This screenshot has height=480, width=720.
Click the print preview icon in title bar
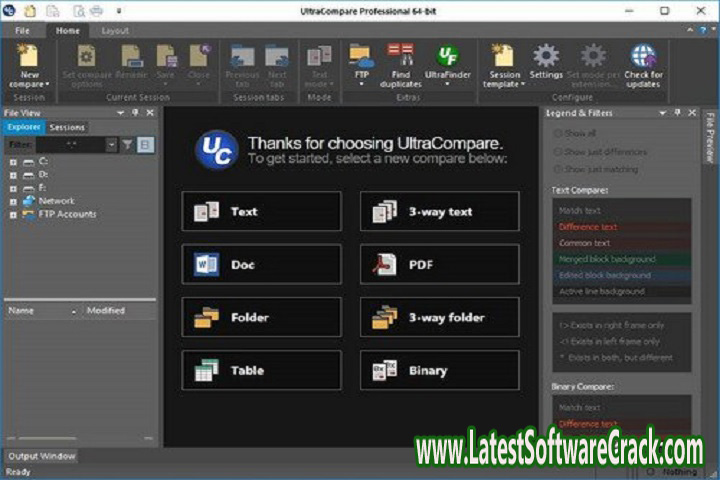pos(79,11)
